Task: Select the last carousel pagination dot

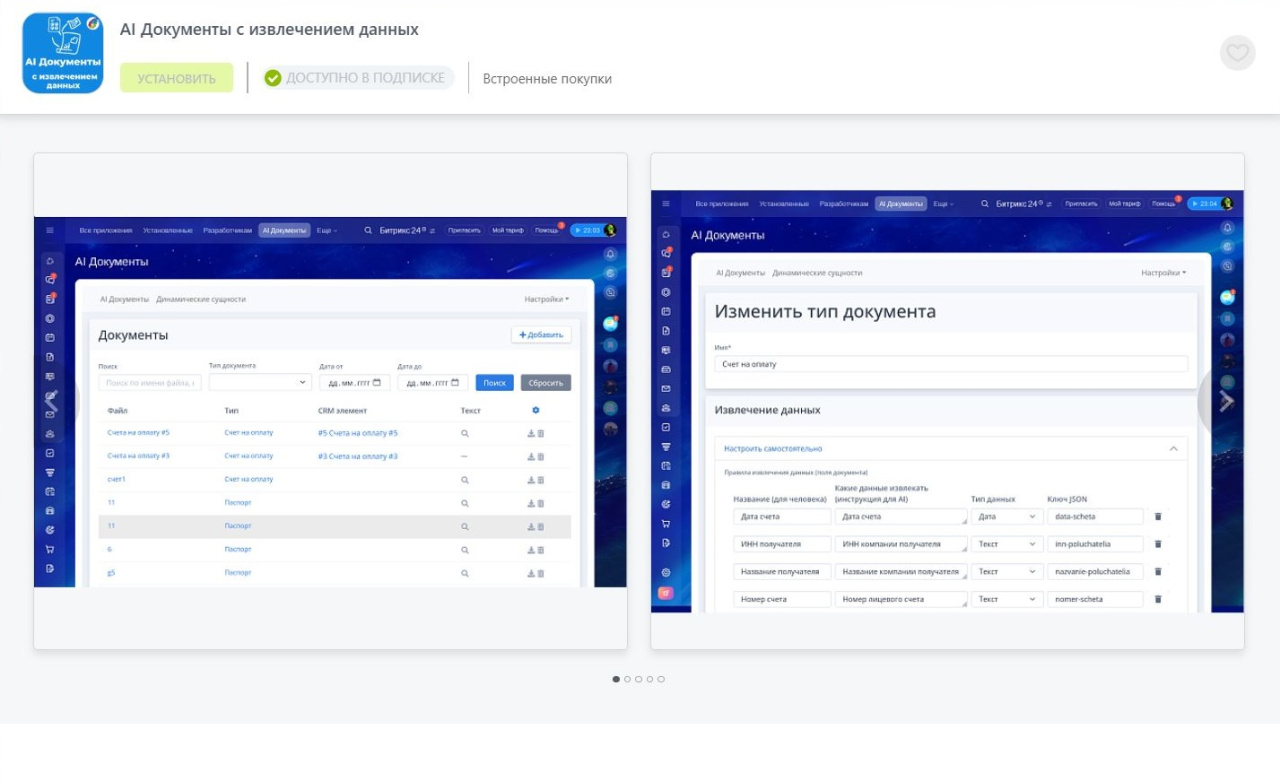Action: pos(661,679)
